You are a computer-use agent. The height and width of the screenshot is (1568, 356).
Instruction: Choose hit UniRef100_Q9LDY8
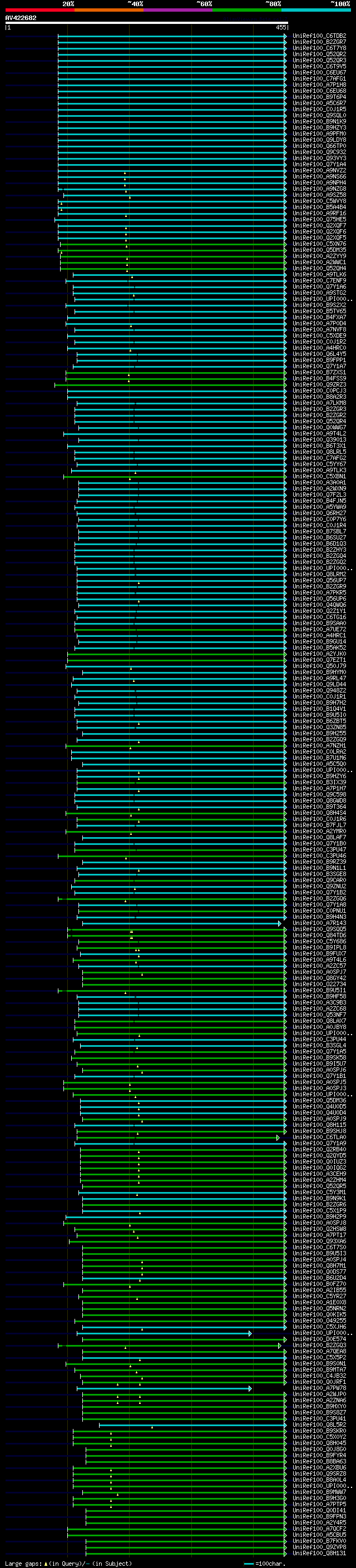click(x=319, y=140)
